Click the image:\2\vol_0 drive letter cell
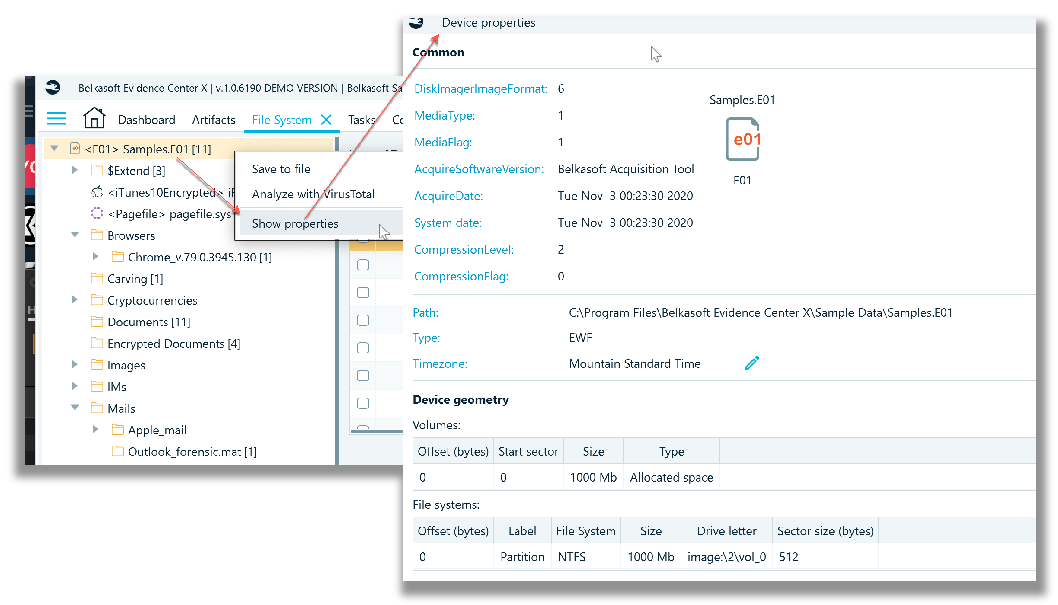 tap(727, 556)
